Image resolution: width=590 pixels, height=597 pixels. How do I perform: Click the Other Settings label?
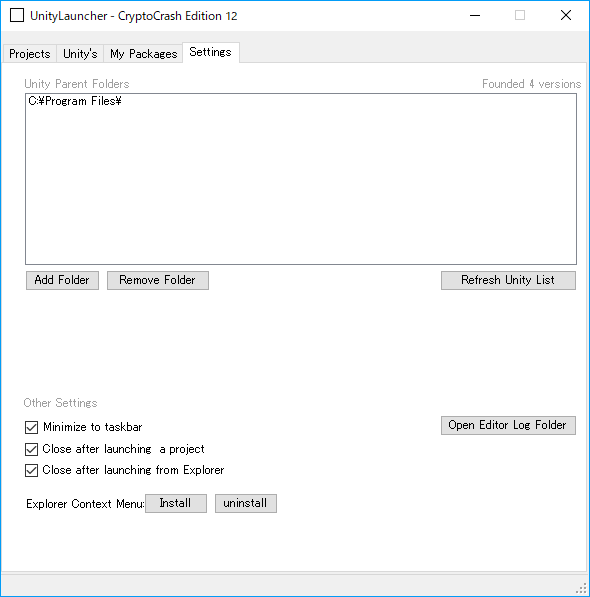pos(61,403)
